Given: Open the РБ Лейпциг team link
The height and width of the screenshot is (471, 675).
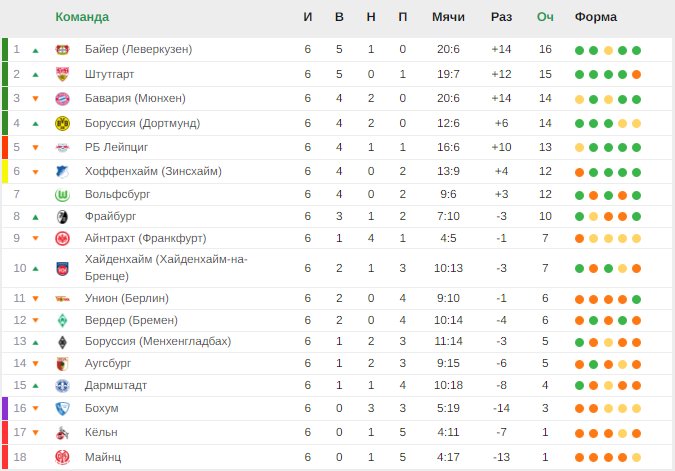Looking at the screenshot, I should coord(116,147).
